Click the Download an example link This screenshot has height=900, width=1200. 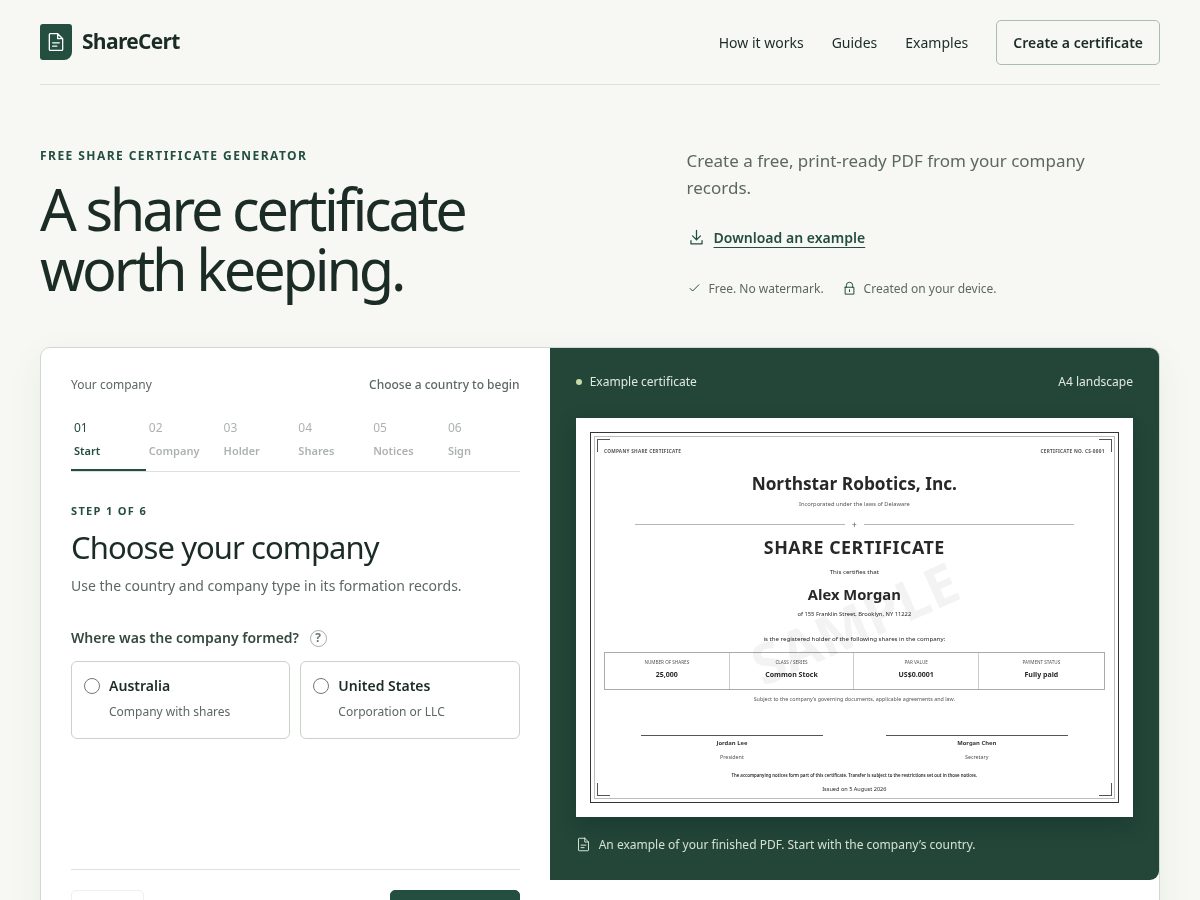click(x=789, y=238)
